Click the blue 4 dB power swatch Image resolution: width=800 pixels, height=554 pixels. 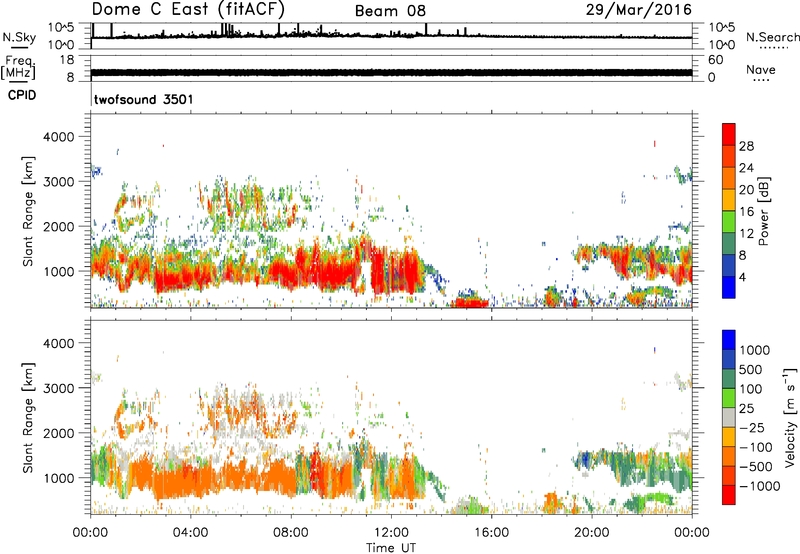[729, 287]
